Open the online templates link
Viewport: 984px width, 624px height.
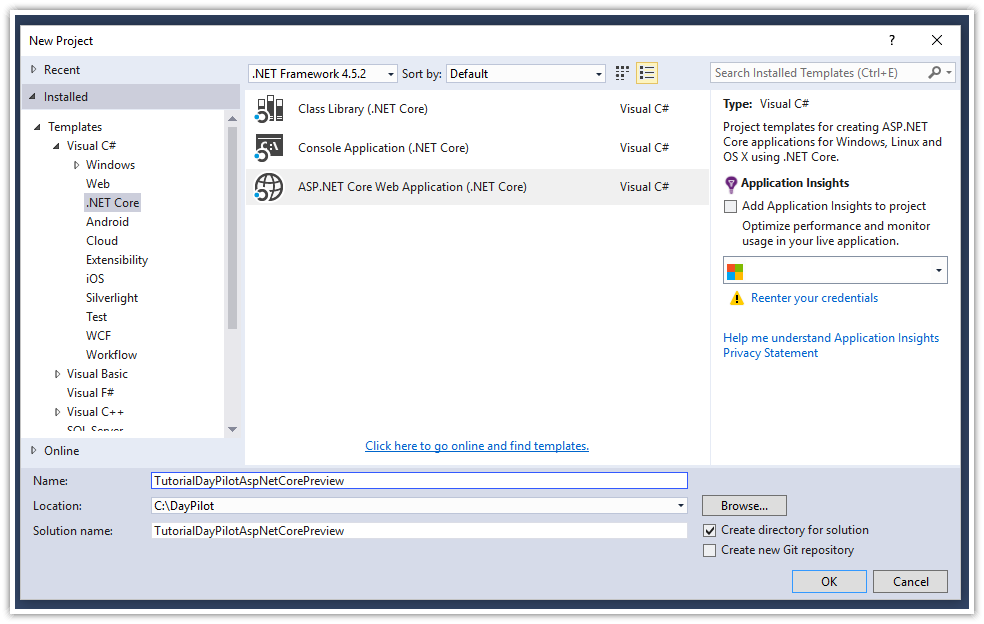coord(477,446)
